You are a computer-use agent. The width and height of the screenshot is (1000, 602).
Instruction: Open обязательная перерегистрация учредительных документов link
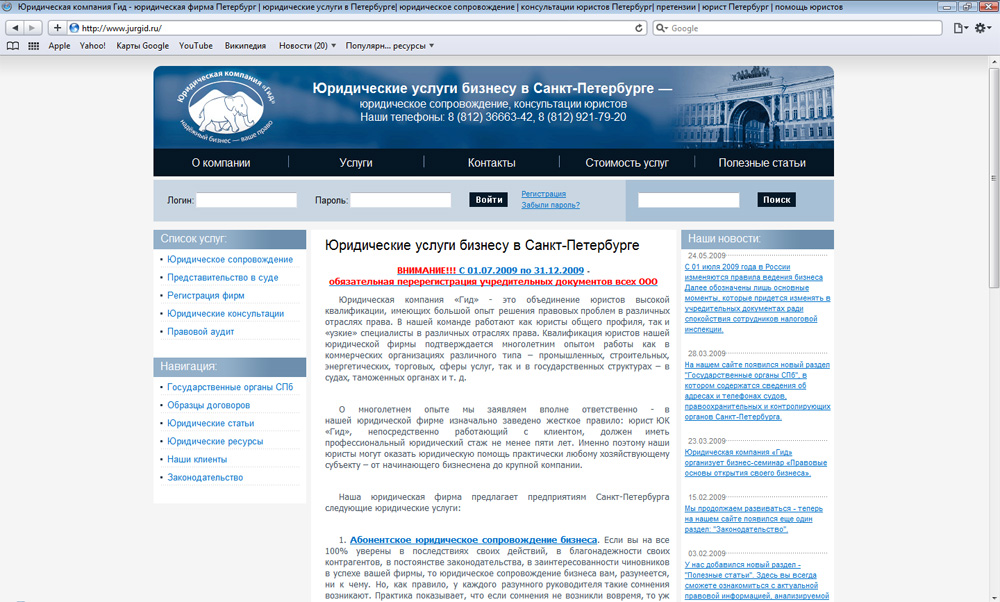pos(493,281)
